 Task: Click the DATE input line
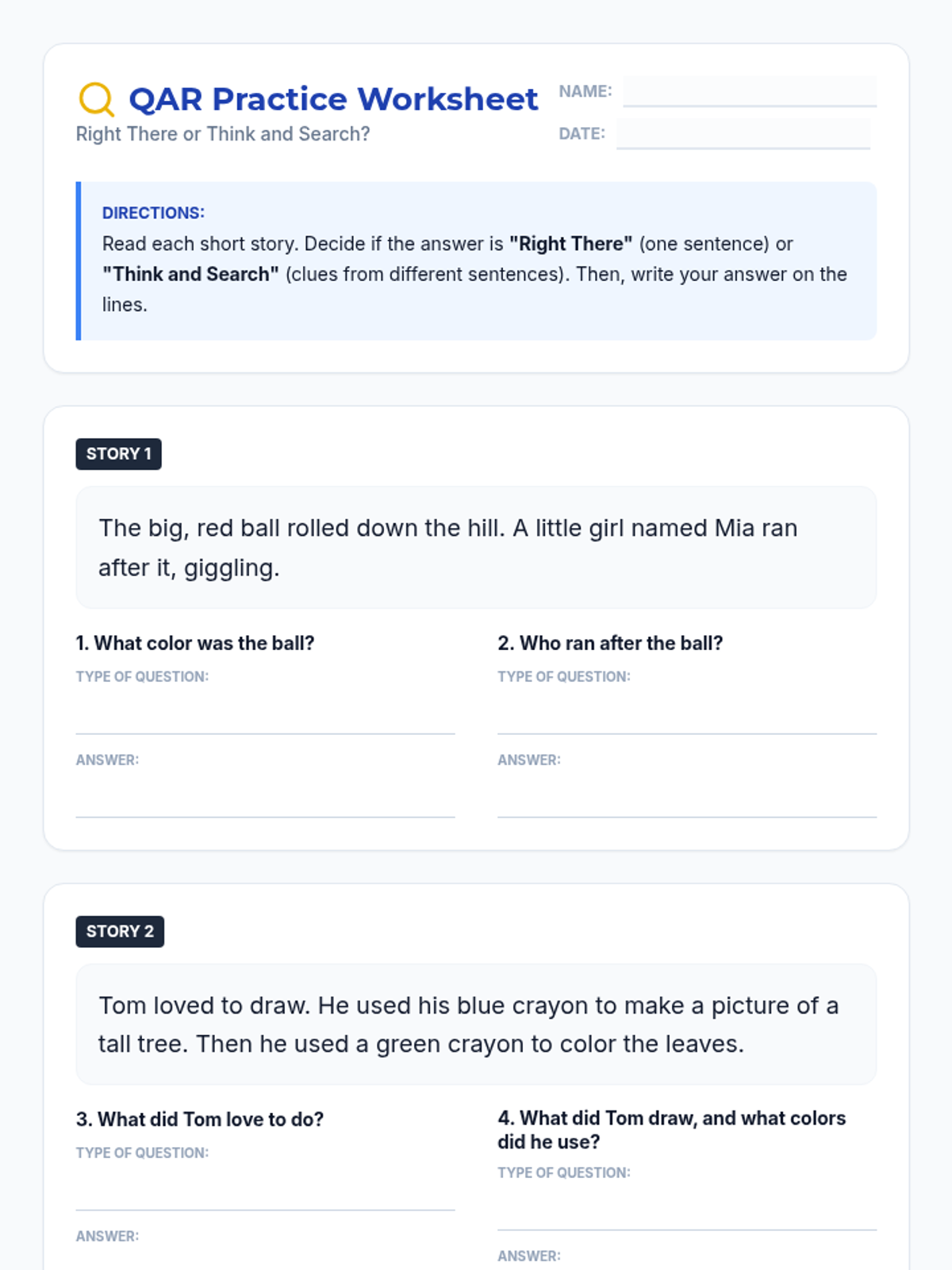coord(743,133)
